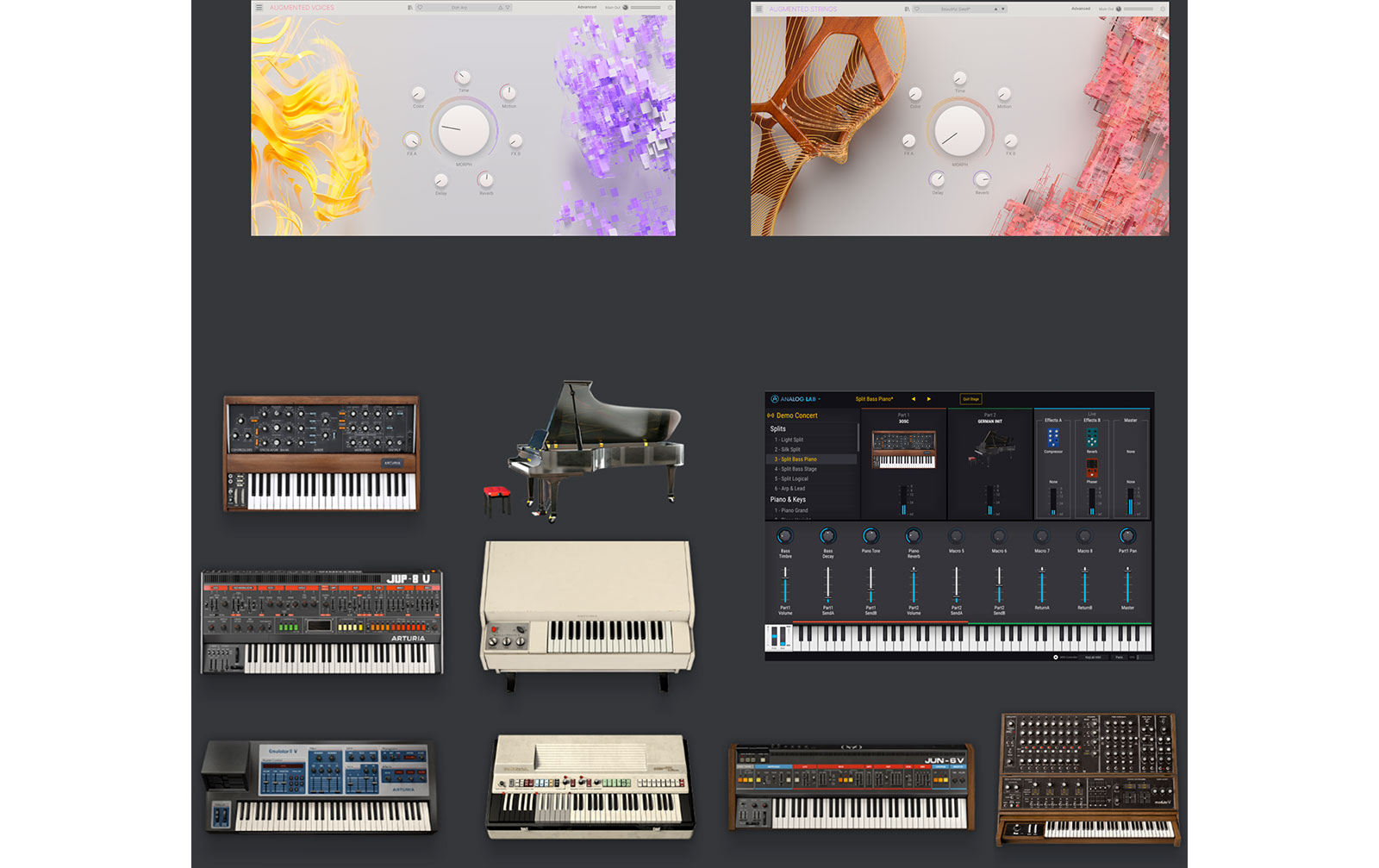Select the '5 - Split Logical' preset
1379x868 pixels.
click(813, 478)
